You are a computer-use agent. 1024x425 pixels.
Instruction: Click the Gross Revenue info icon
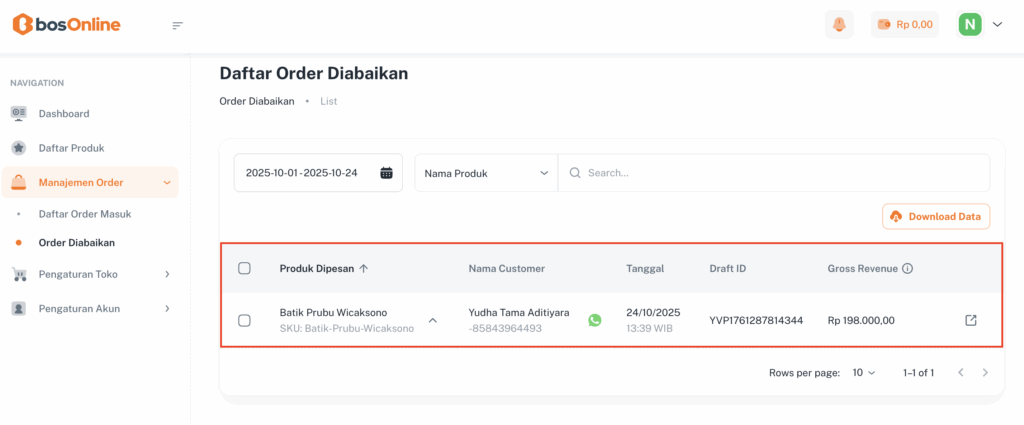point(907,268)
